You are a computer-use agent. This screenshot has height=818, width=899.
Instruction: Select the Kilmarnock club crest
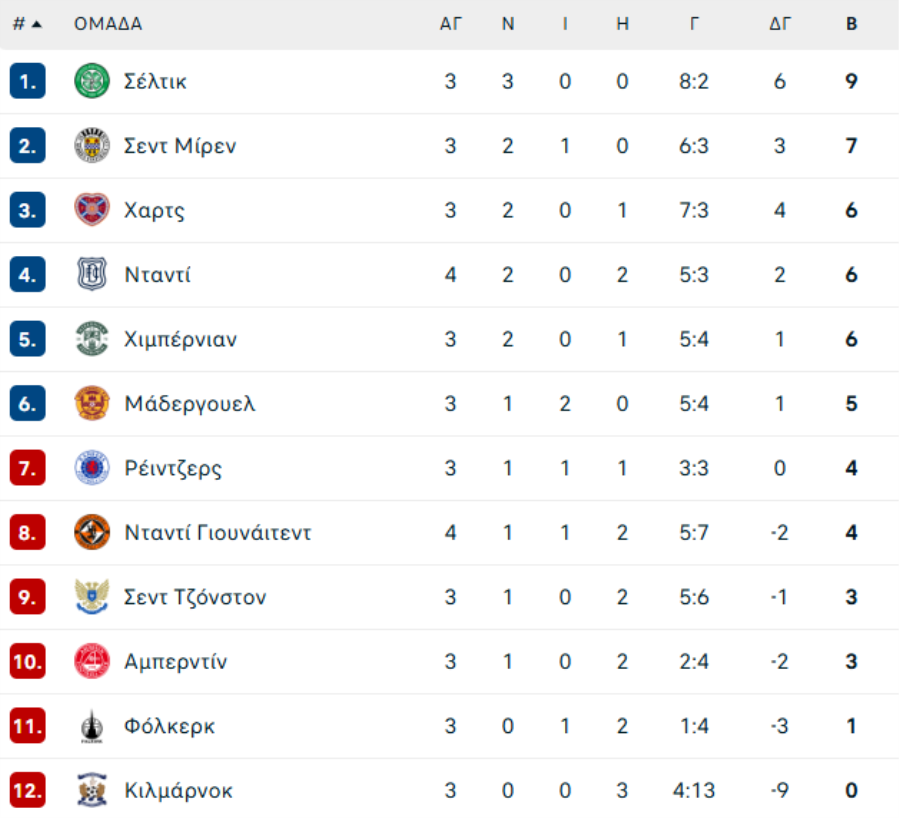(92, 790)
